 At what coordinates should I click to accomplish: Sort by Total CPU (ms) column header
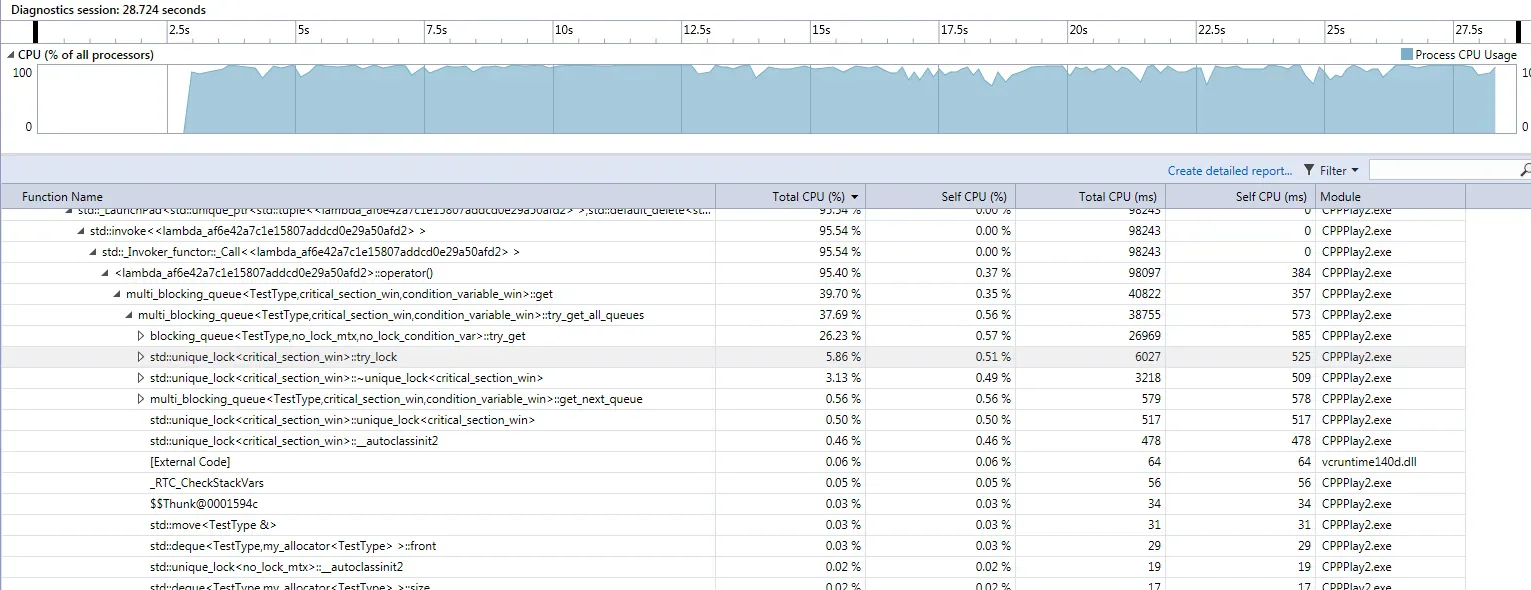tap(1091, 197)
